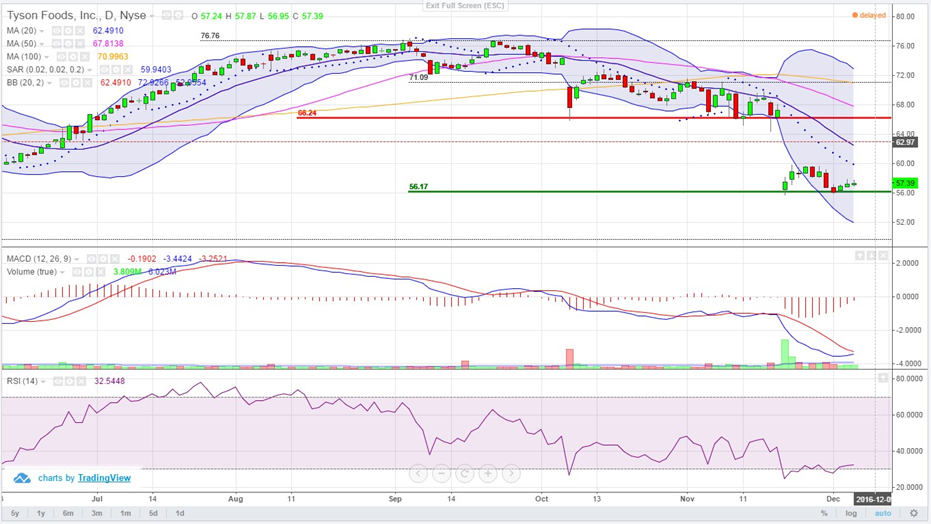This screenshot has height=524, width=931.
Task: Open settings for the Tyson Foods symbol
Action: tap(178, 15)
